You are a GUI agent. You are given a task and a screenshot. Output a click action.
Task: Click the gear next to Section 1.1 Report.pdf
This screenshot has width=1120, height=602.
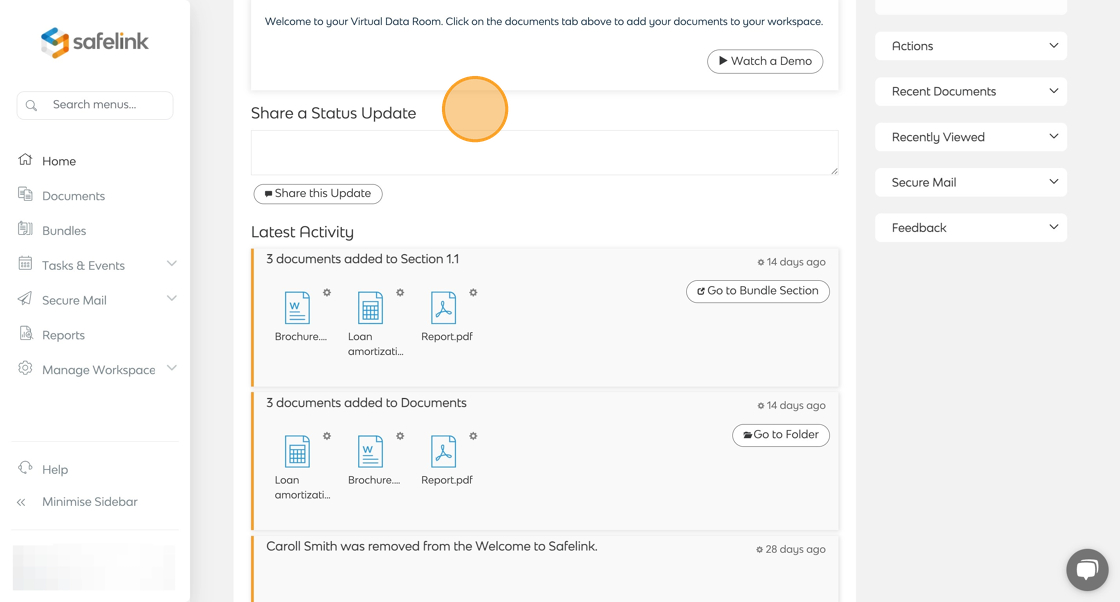473,293
